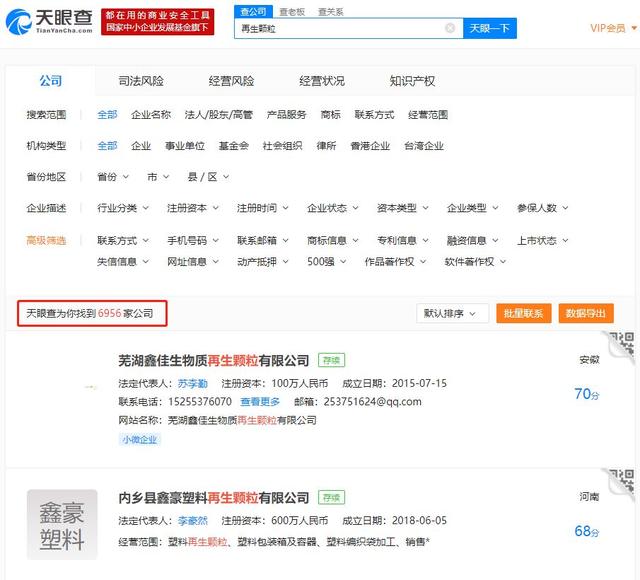
Task: Expand the 联系邮箱 advanced filter
Action: click(263, 240)
